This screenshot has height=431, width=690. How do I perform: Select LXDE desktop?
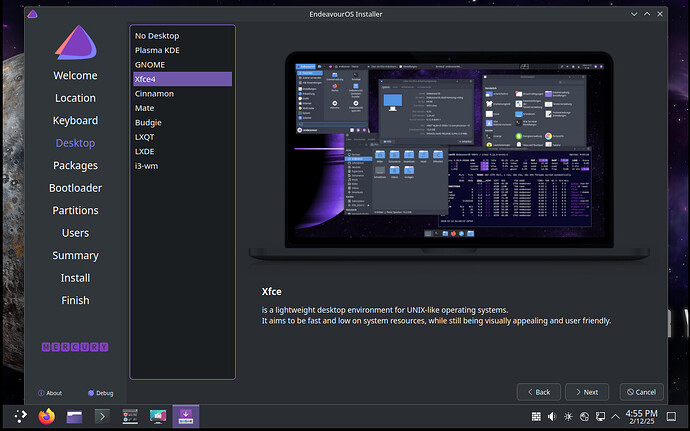[182, 151]
